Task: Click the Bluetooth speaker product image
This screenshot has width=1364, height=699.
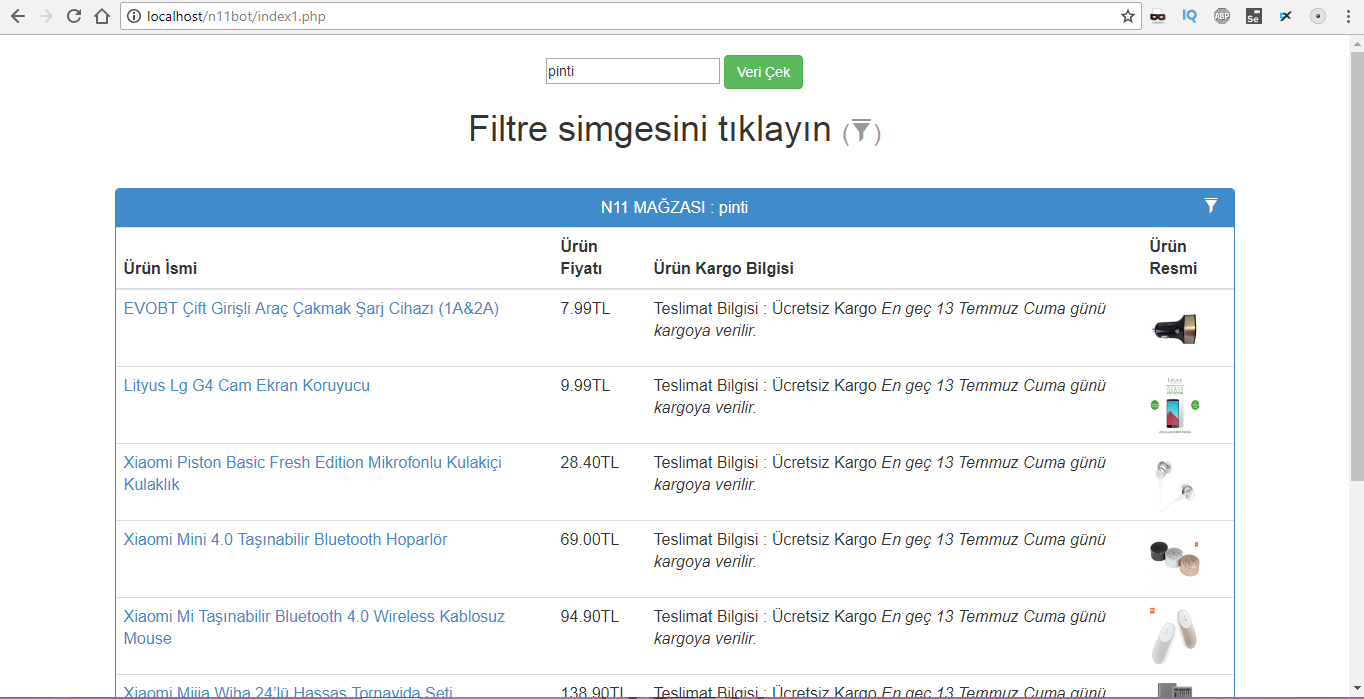Action: pos(1174,558)
